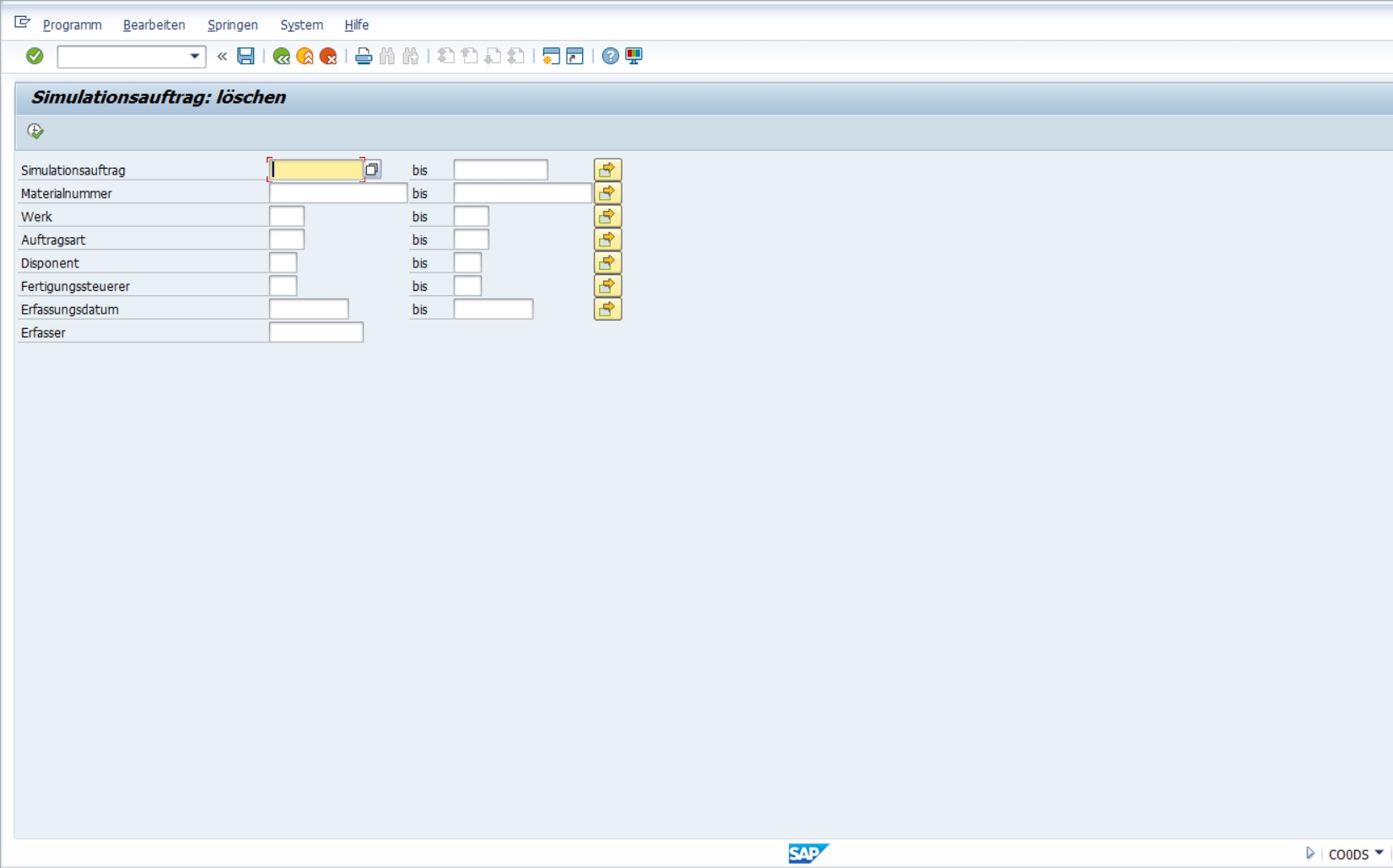Click the orange Exit icon

point(305,57)
